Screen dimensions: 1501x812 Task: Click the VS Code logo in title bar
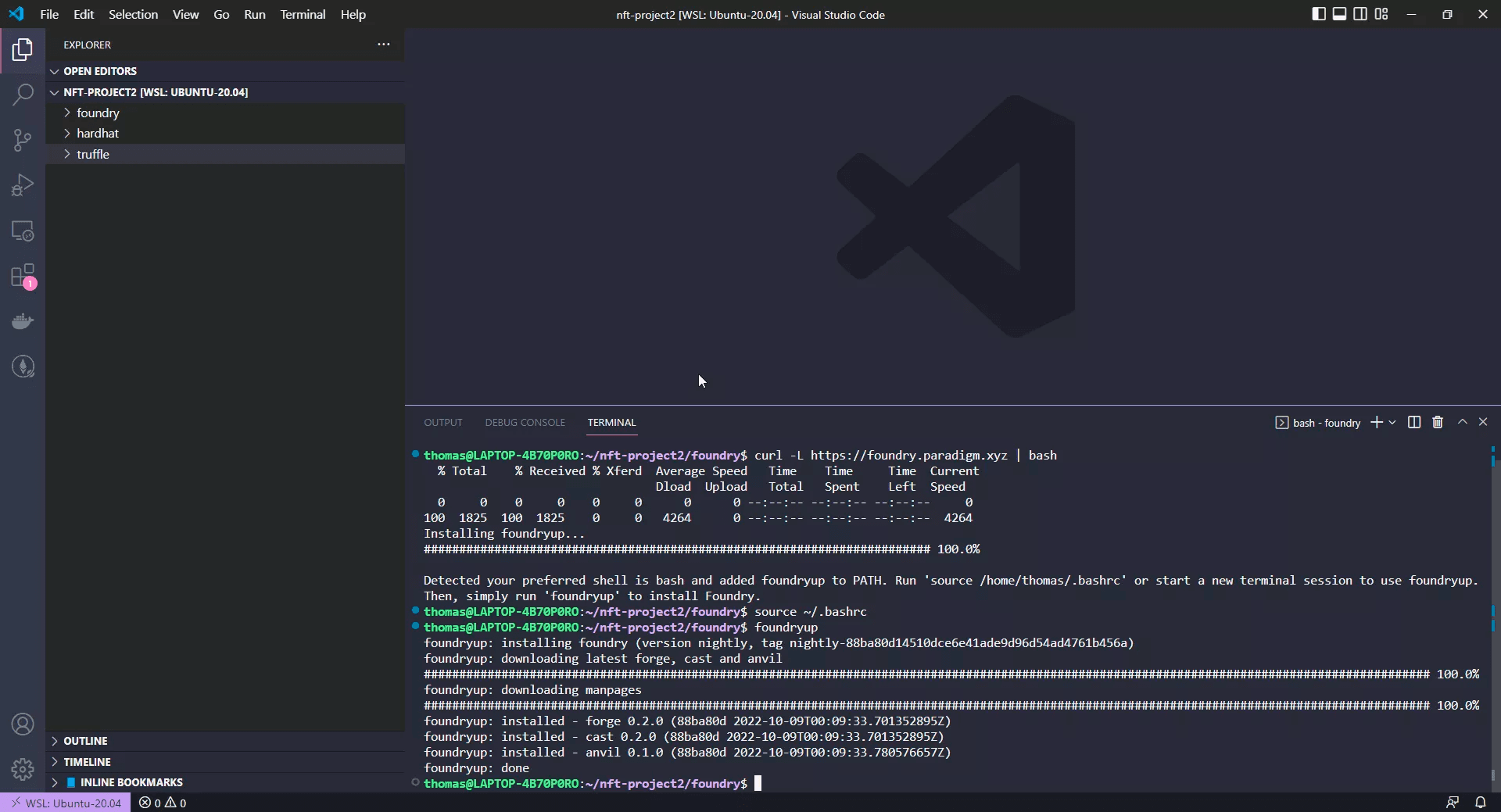point(16,14)
